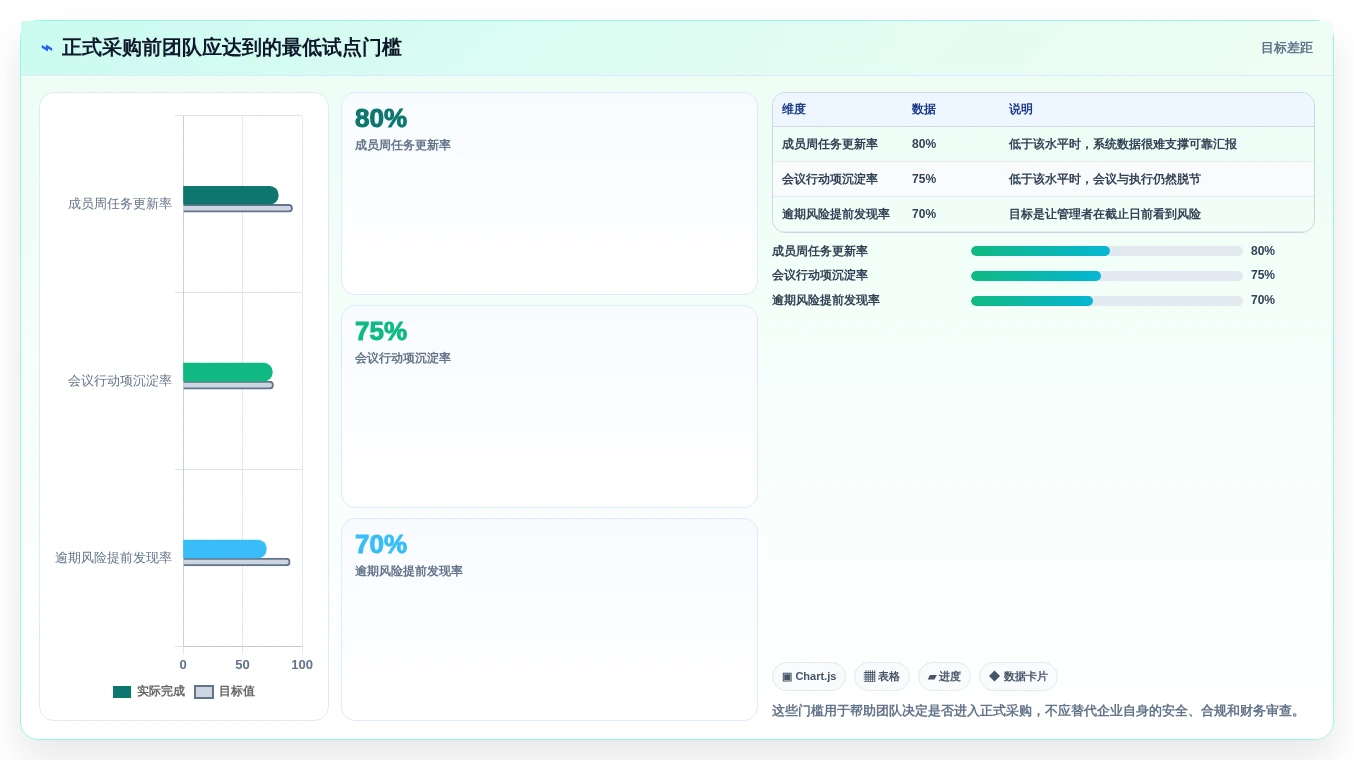Viewport: 1354px width, 760px height.
Task: Click the 80% label after progress bar
Action: pos(1263,251)
